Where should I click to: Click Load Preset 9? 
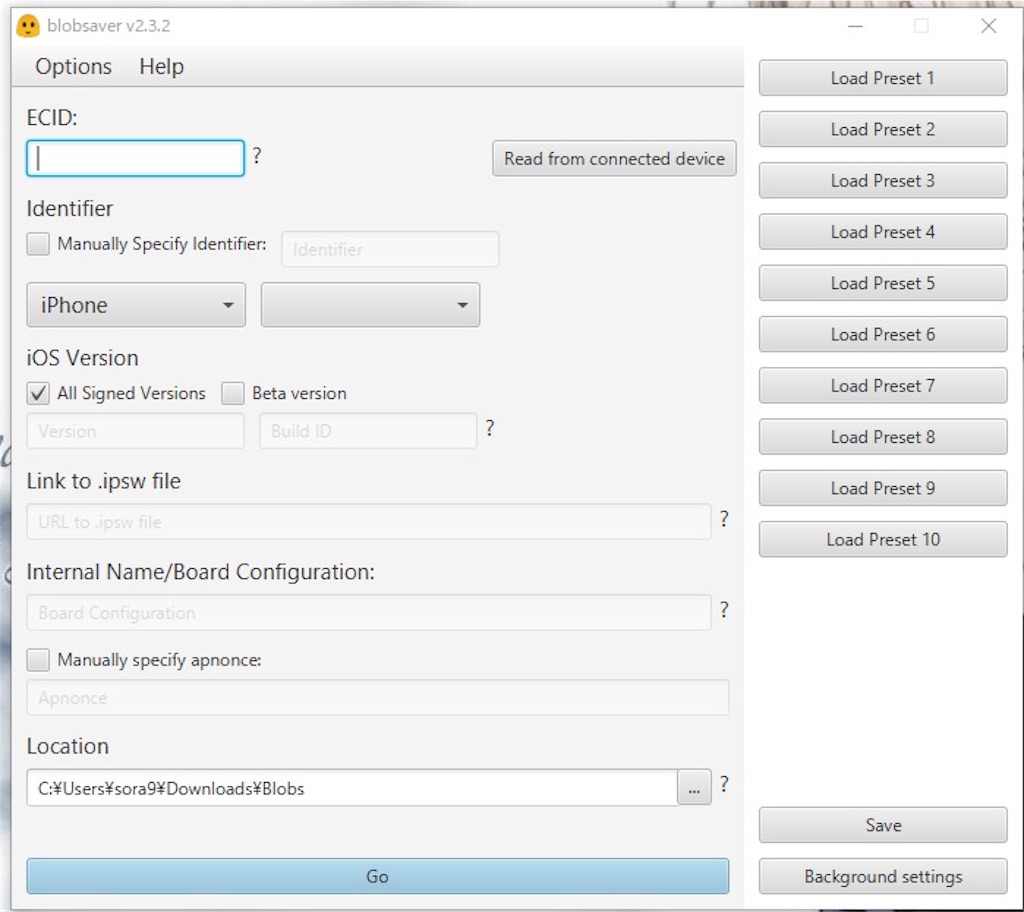point(883,488)
